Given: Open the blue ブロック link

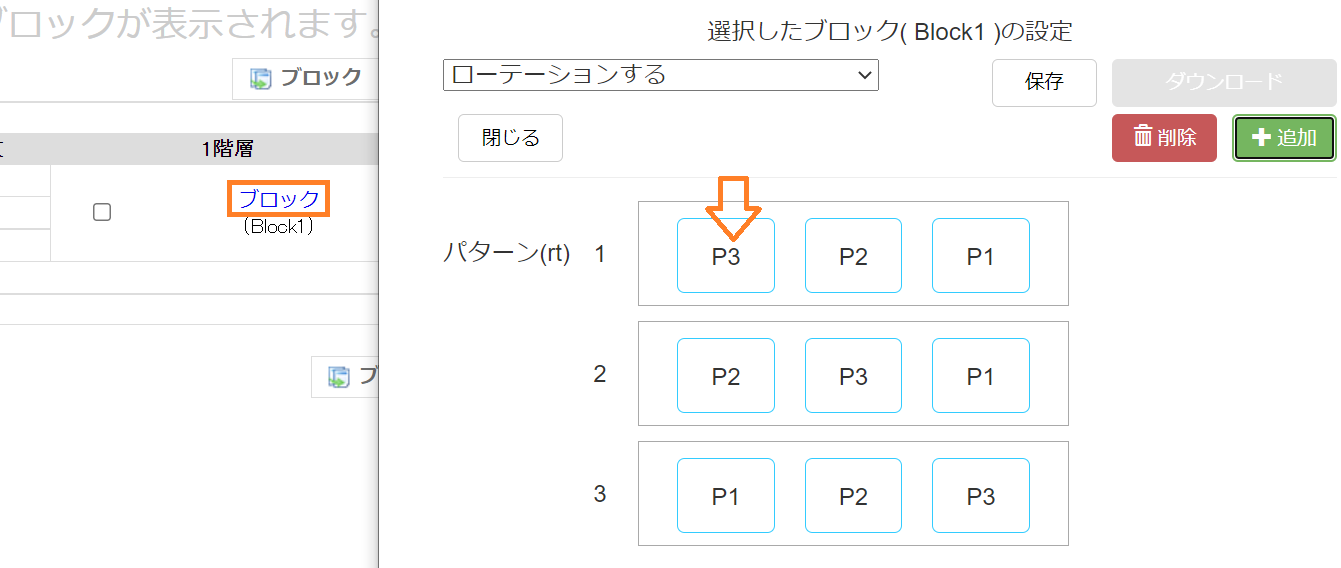Looking at the screenshot, I should click(x=279, y=199).
